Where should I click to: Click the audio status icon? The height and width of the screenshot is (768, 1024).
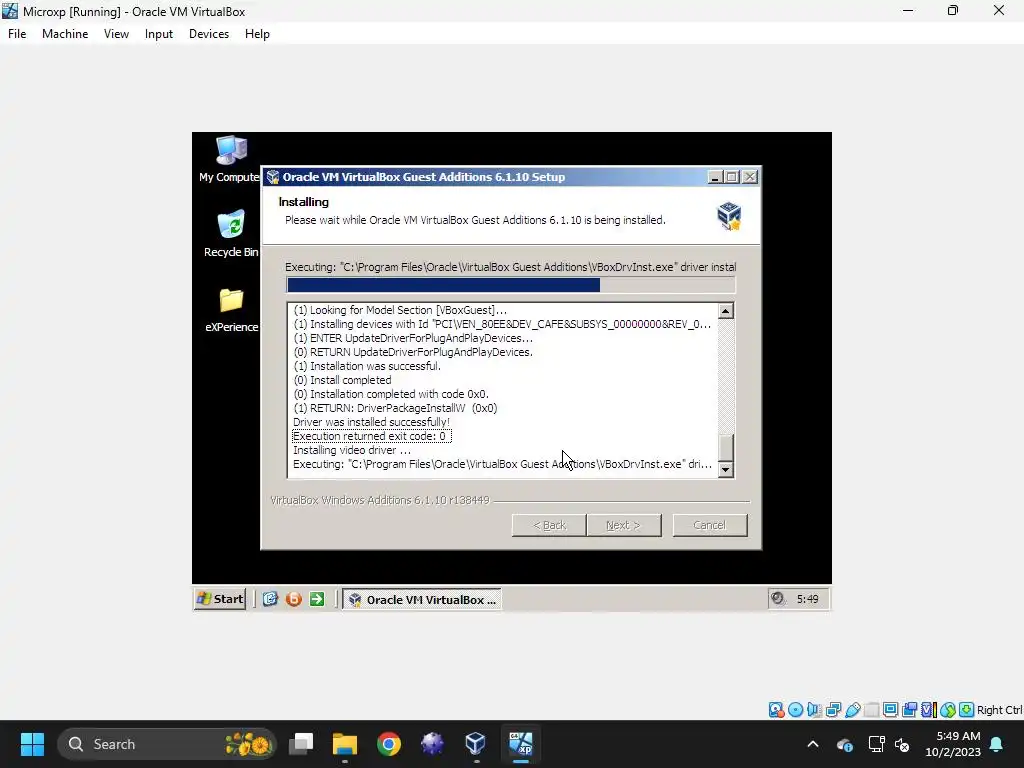pos(814,710)
